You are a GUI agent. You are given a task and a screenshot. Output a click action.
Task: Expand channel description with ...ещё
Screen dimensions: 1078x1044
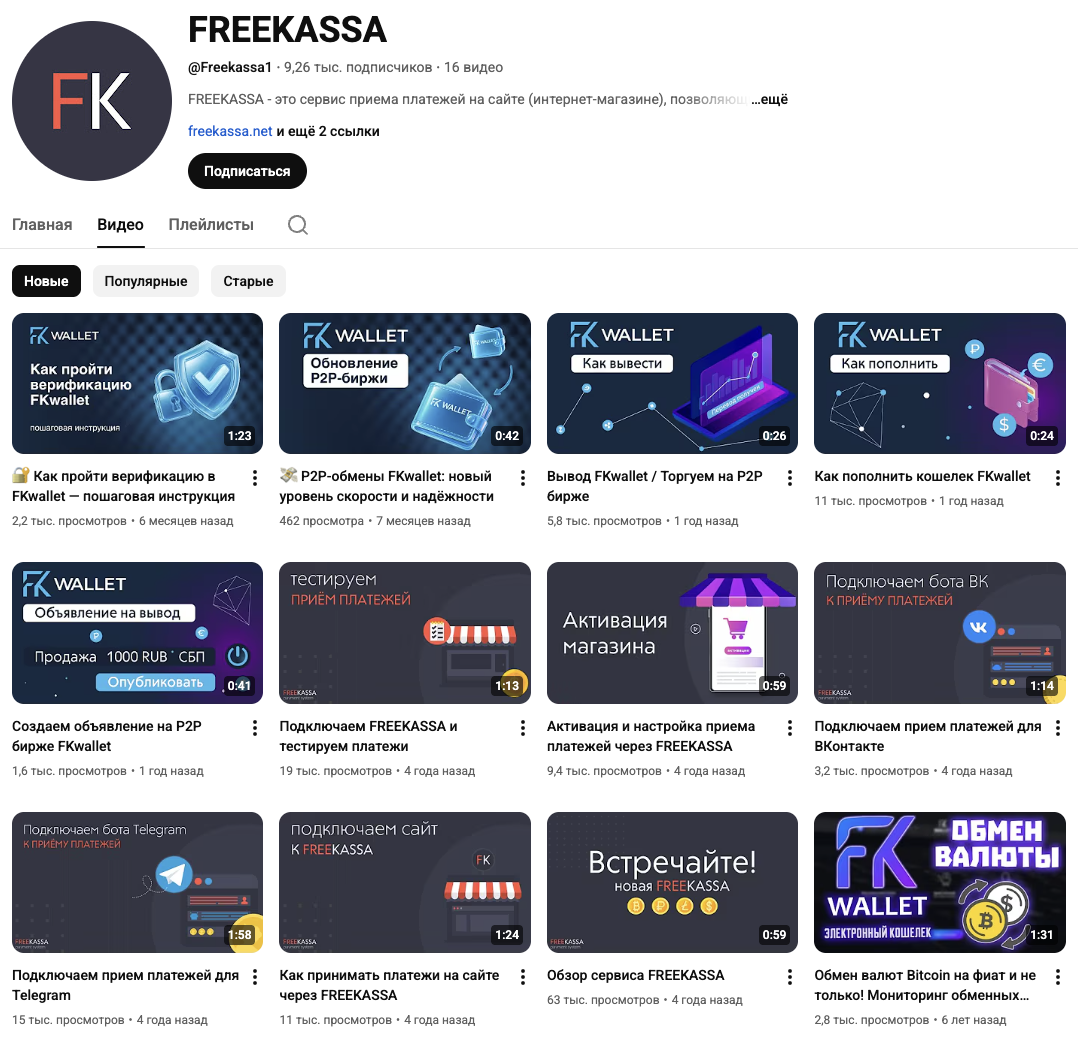tap(769, 100)
